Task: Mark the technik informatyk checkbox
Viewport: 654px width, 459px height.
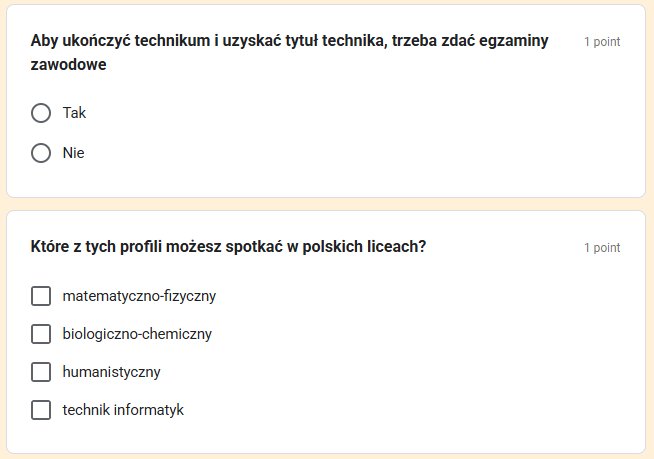Action: 41,410
